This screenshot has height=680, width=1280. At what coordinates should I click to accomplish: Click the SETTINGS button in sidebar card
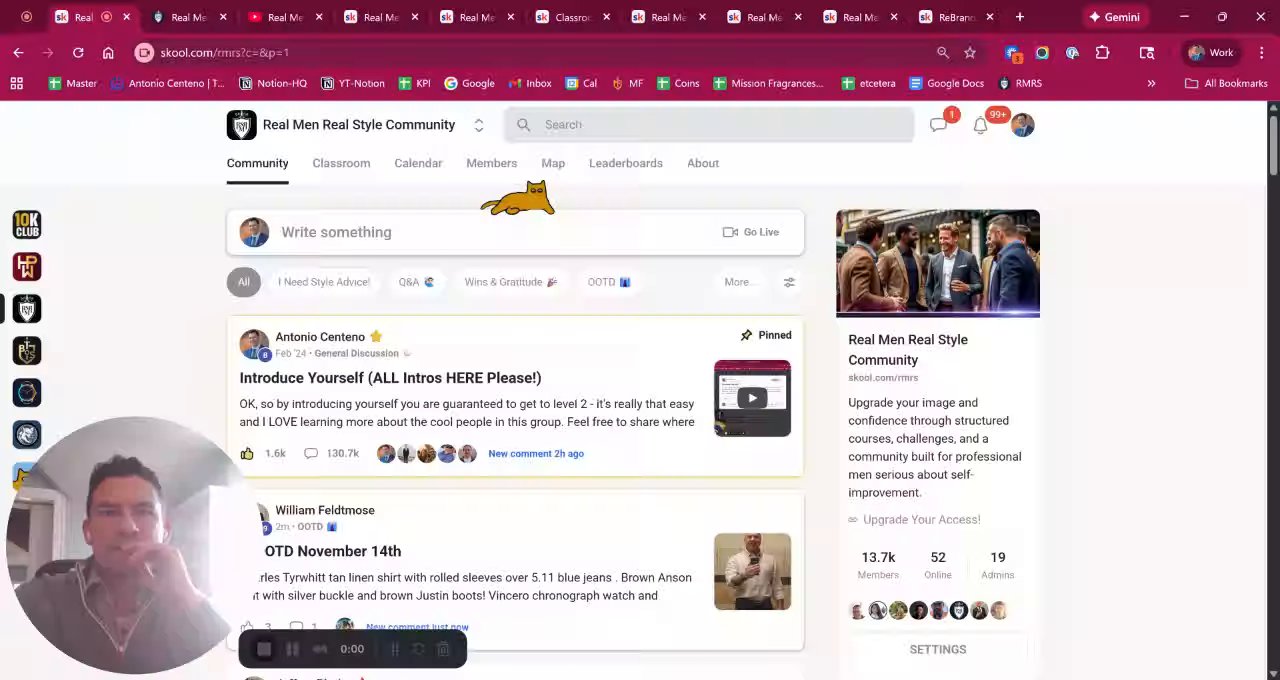(x=938, y=650)
